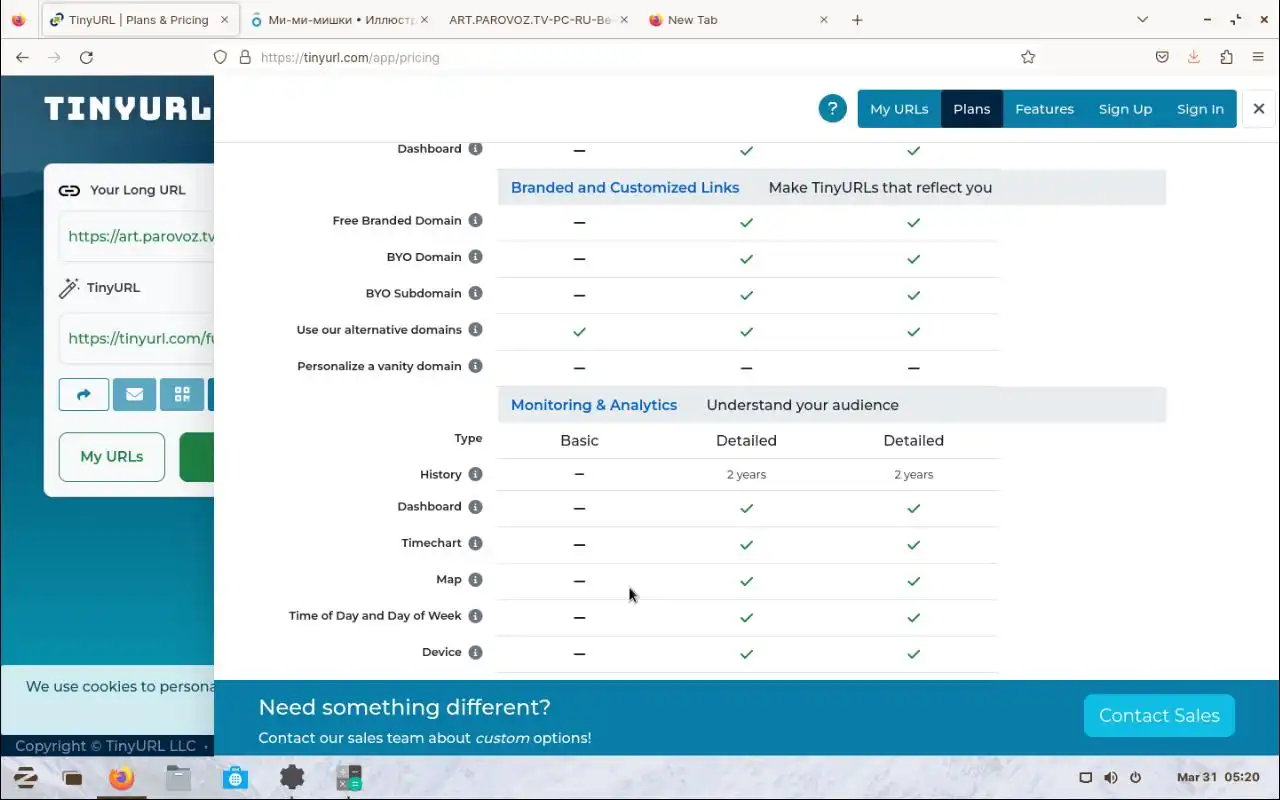Open the list all tabs dropdown

tap(1142, 20)
